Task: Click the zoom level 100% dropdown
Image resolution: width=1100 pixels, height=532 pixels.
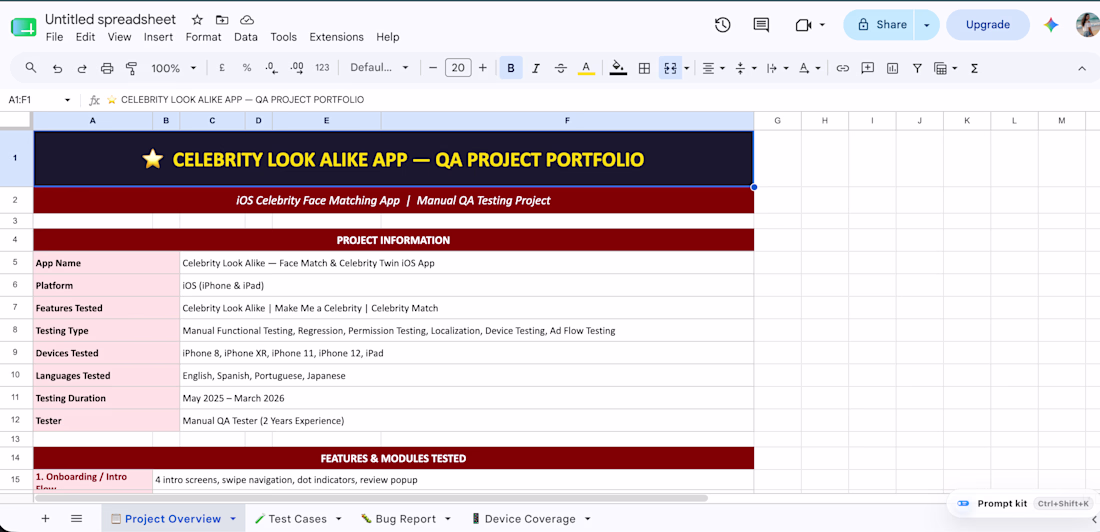Action: pos(173,68)
